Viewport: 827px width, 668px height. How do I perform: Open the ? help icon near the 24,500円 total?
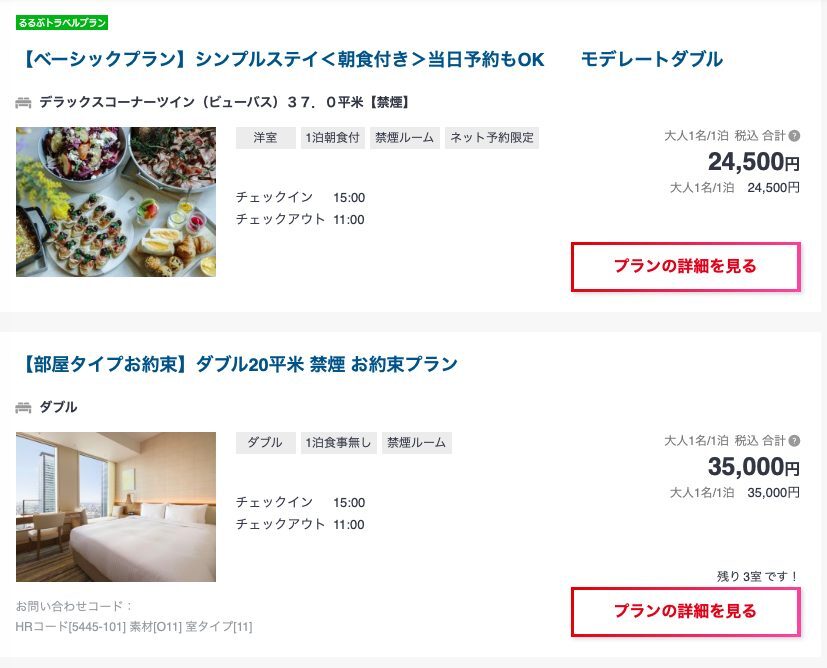793,133
